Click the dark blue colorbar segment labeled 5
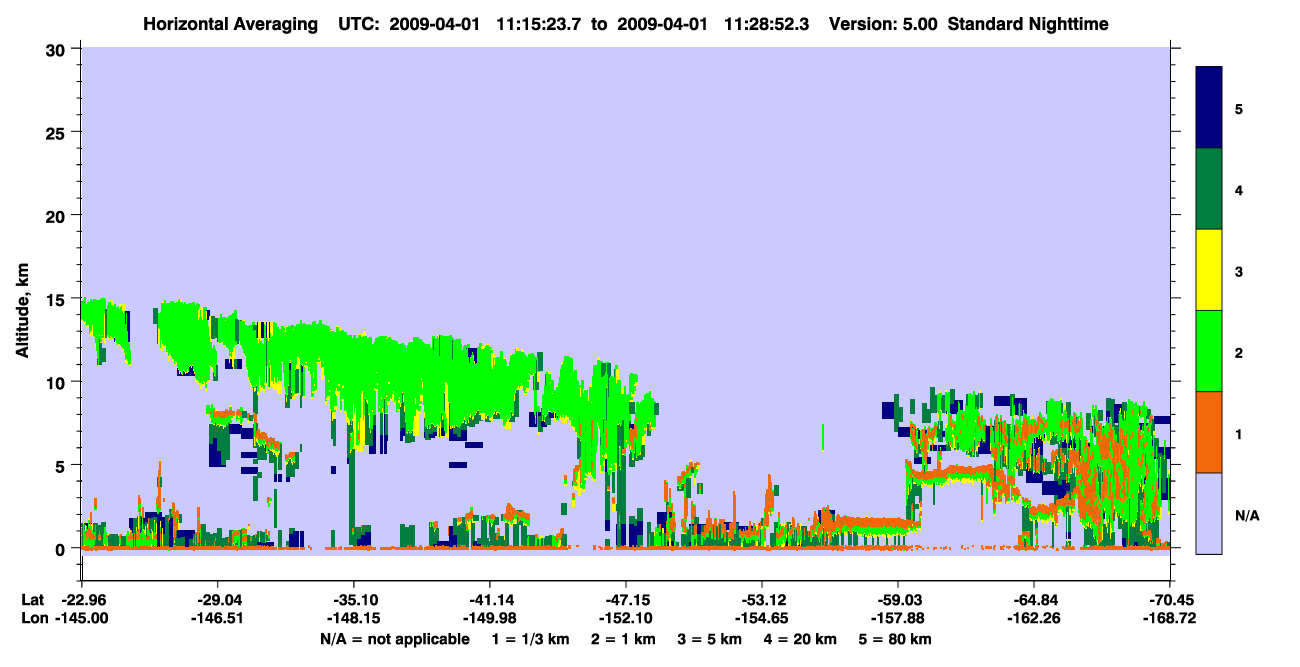Screen dimensions: 1300x667 point(1209,108)
